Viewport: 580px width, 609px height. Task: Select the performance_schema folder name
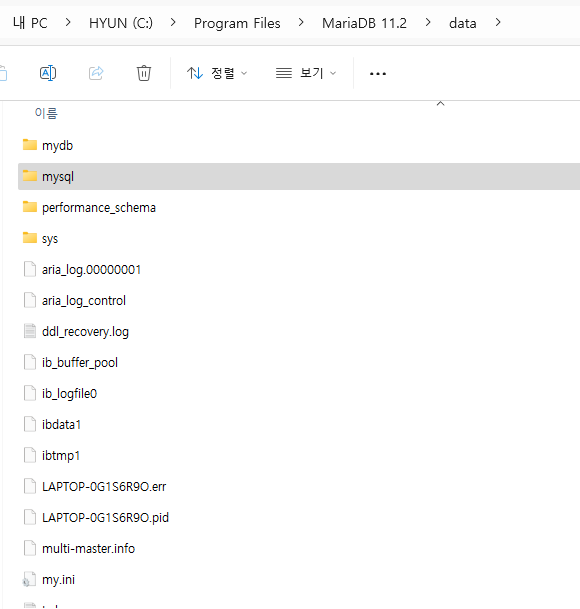[x=99, y=208]
